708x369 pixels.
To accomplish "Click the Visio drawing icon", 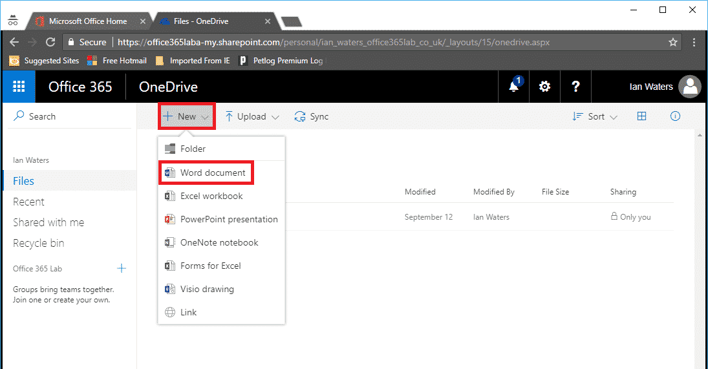I will (170, 289).
